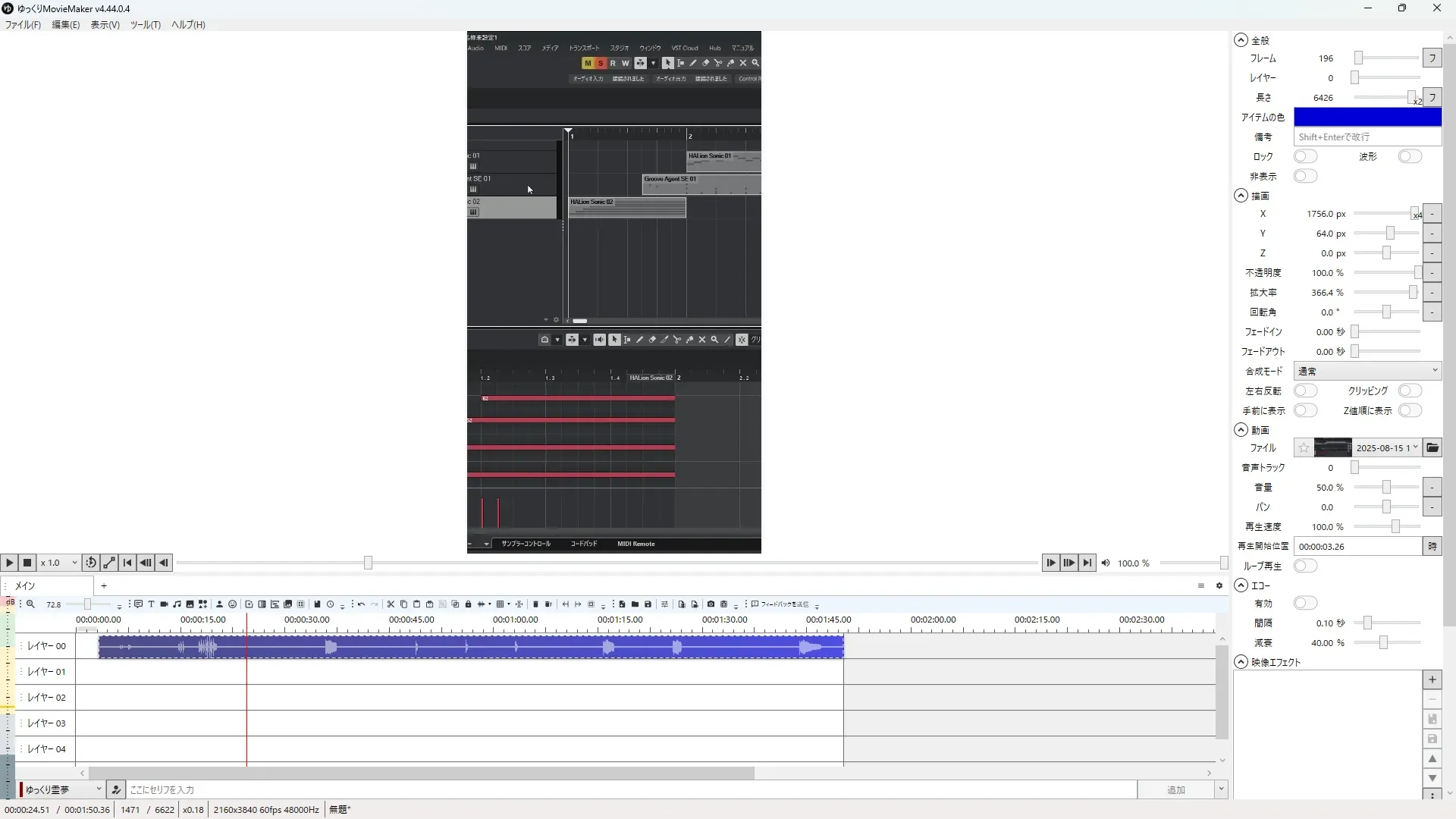Toggle the ロック lock switch

1305,157
